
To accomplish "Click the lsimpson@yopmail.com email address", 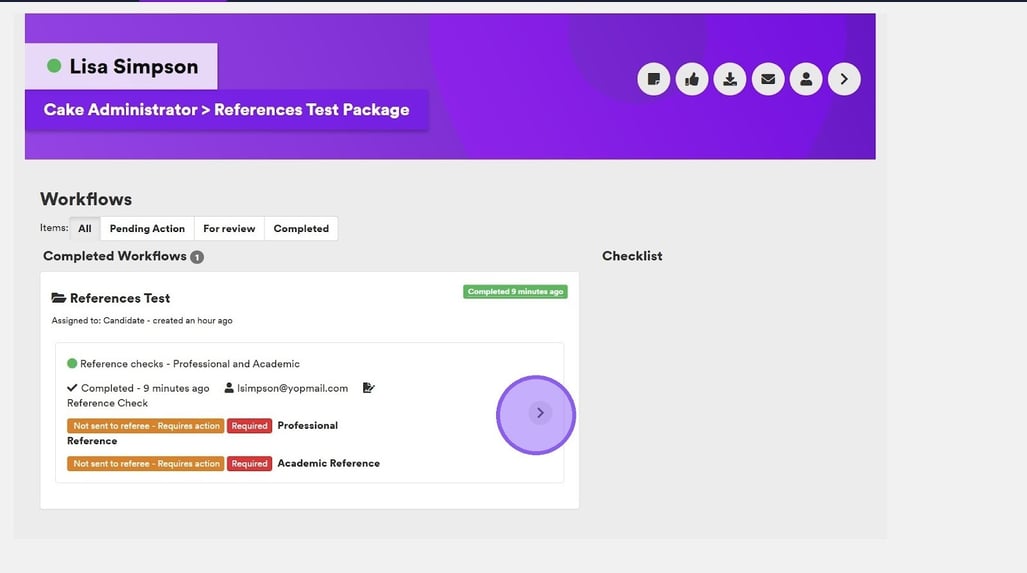I will tap(293, 388).
